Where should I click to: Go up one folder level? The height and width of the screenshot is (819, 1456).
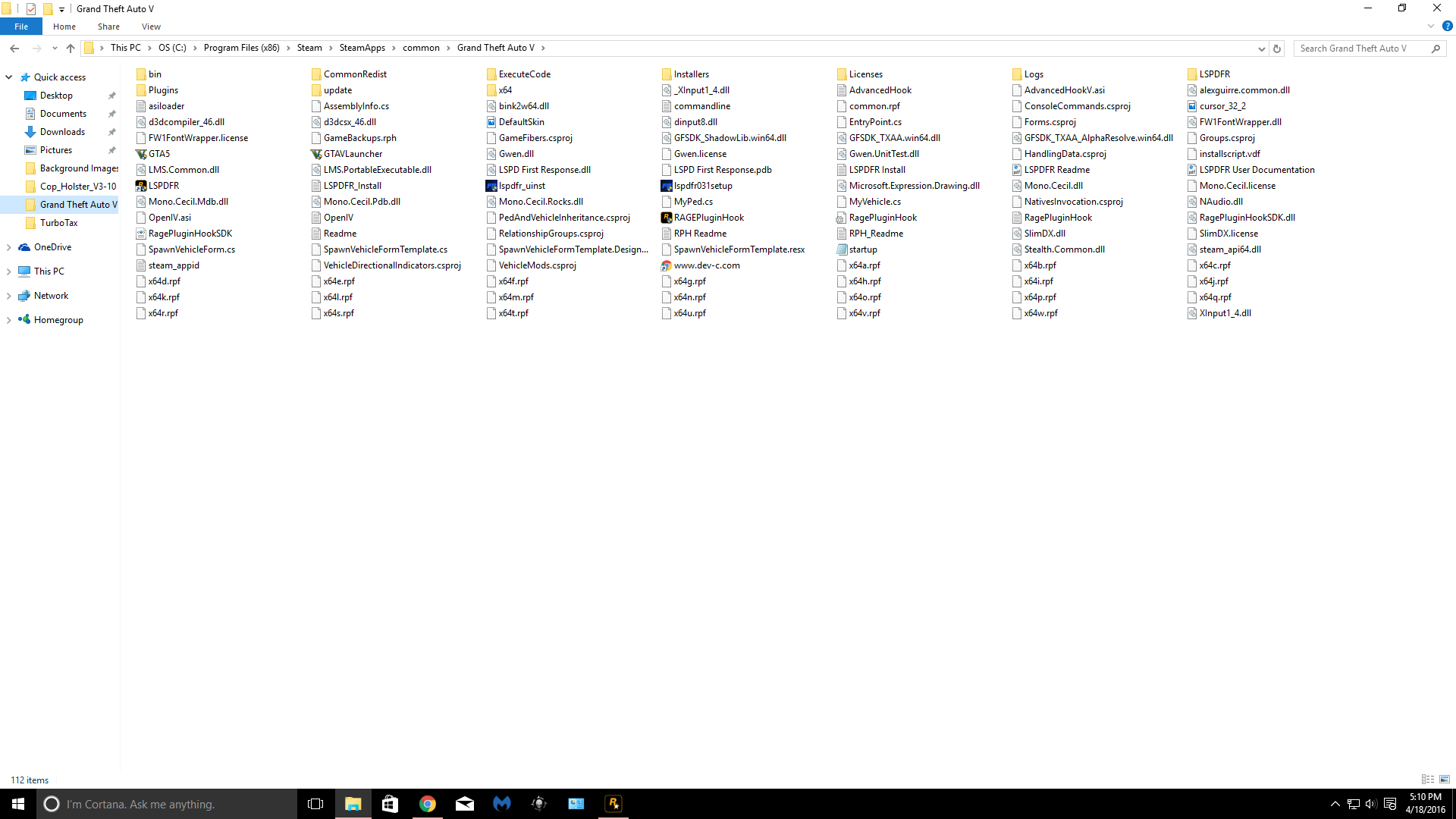pyautogui.click(x=71, y=49)
